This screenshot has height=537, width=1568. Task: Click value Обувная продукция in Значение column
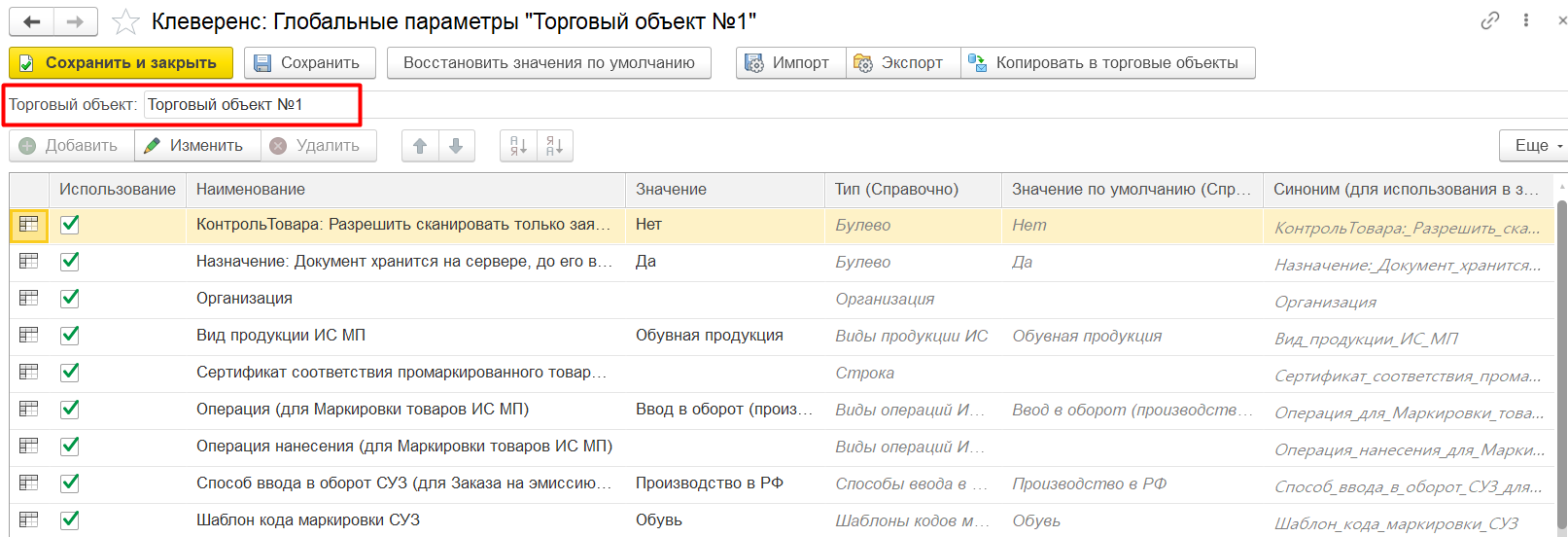point(710,335)
